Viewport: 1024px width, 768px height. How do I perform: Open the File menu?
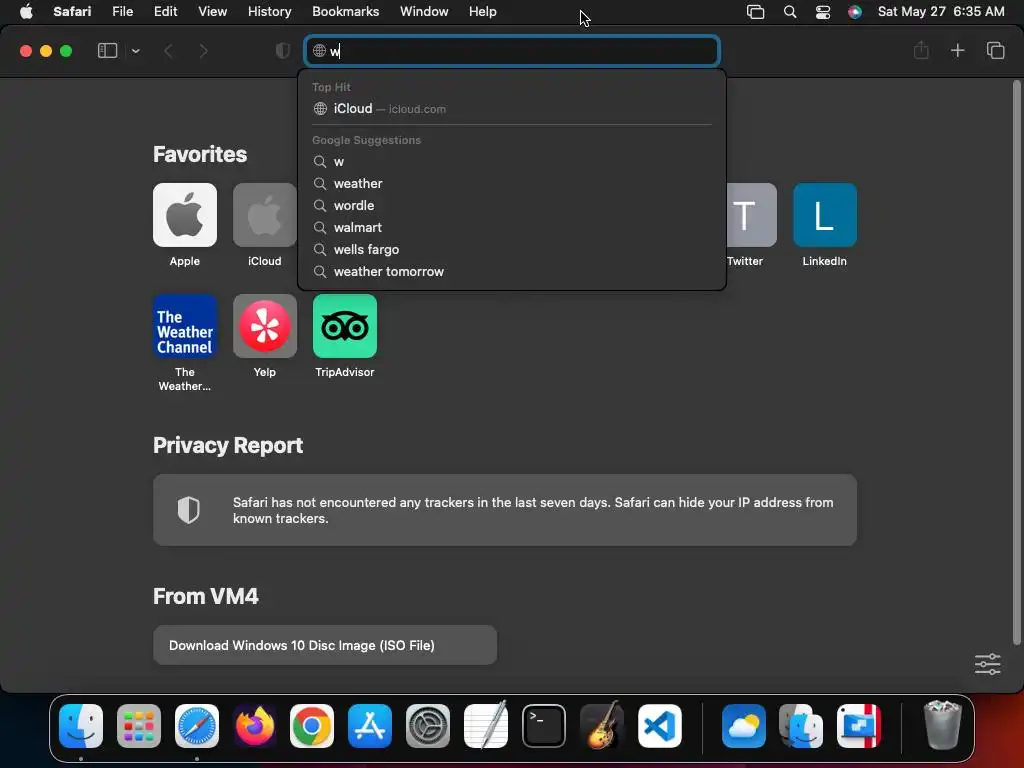point(122,12)
